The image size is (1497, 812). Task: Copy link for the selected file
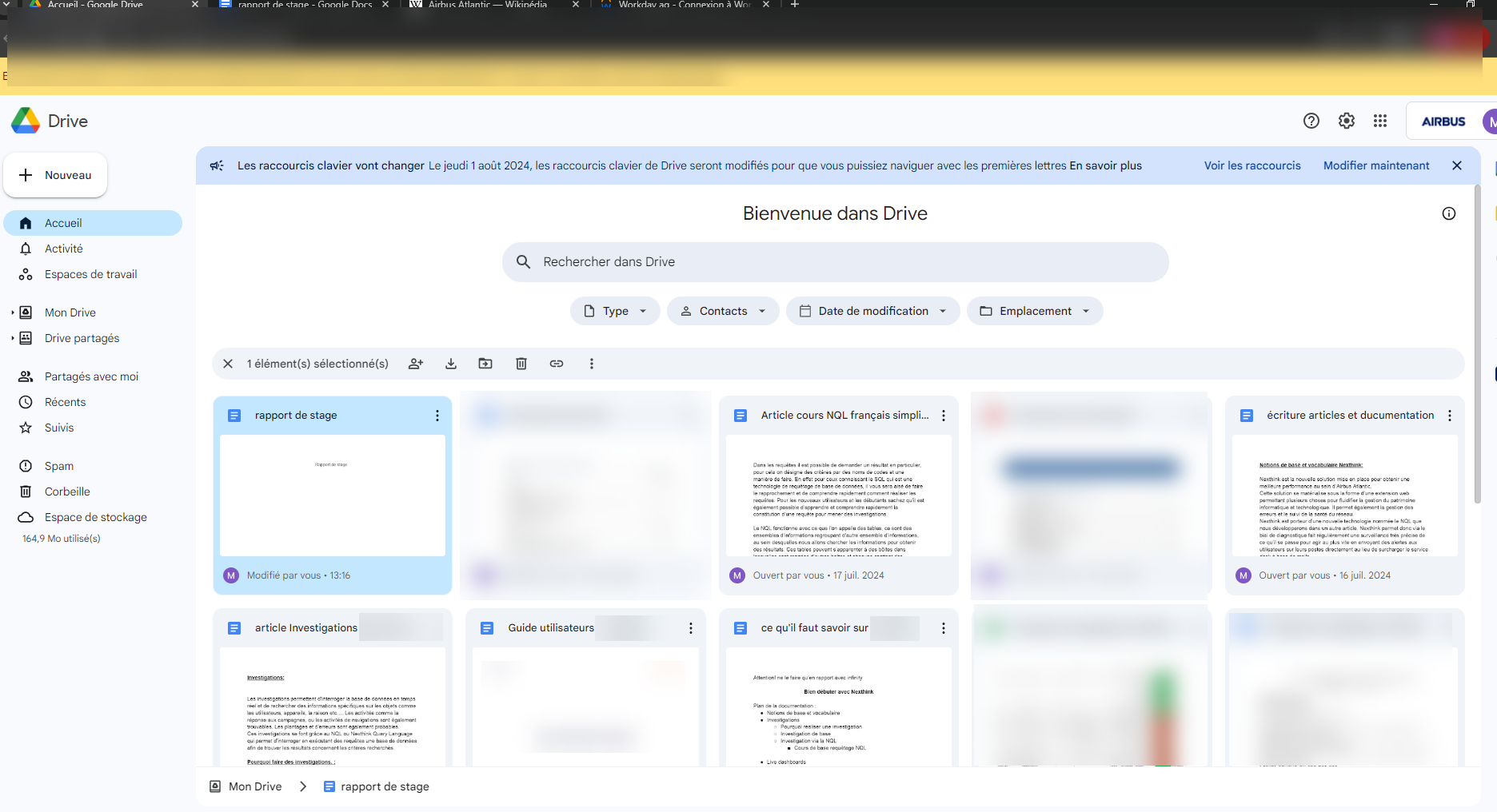tap(557, 364)
